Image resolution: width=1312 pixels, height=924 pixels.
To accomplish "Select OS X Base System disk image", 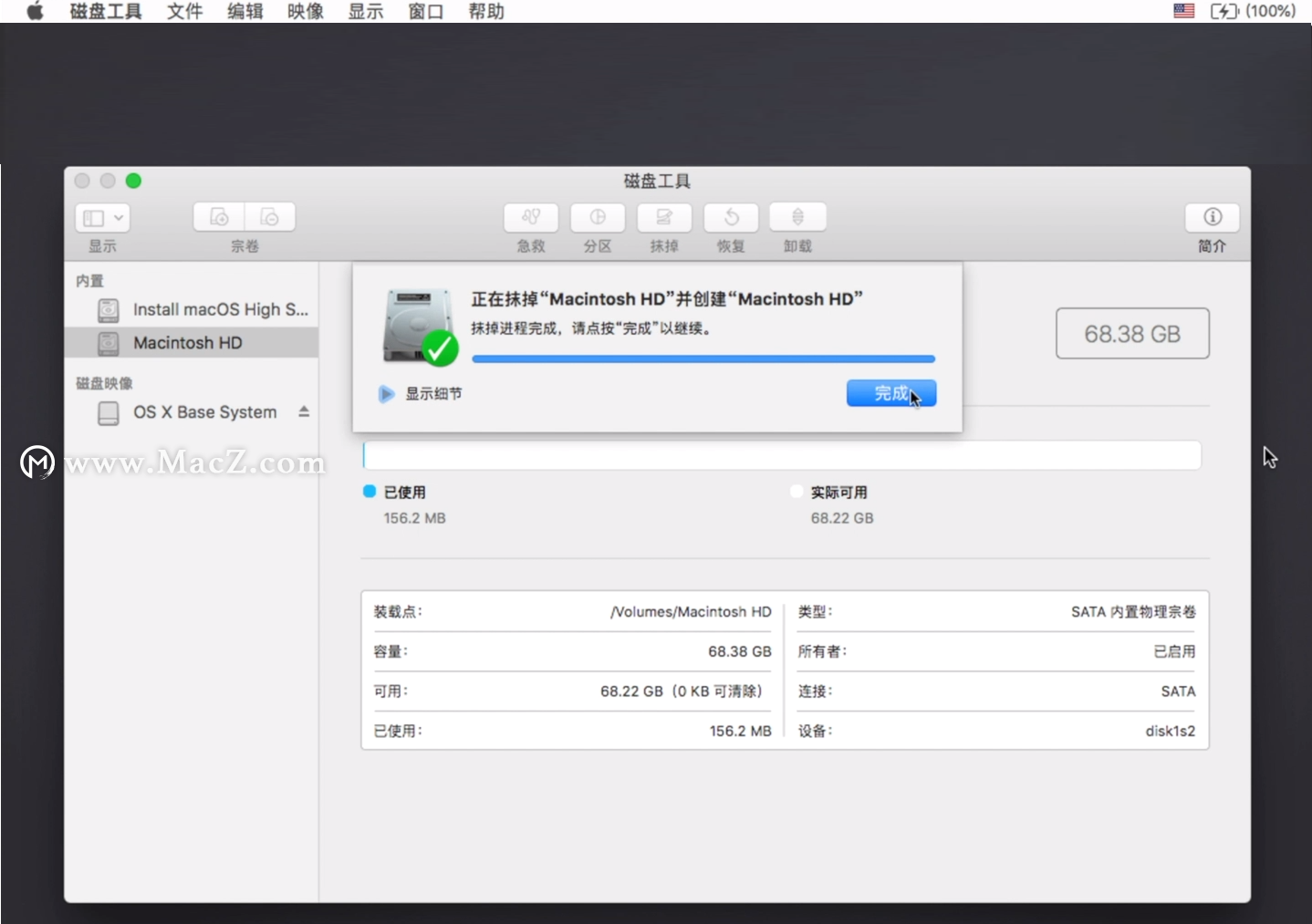I will point(192,412).
